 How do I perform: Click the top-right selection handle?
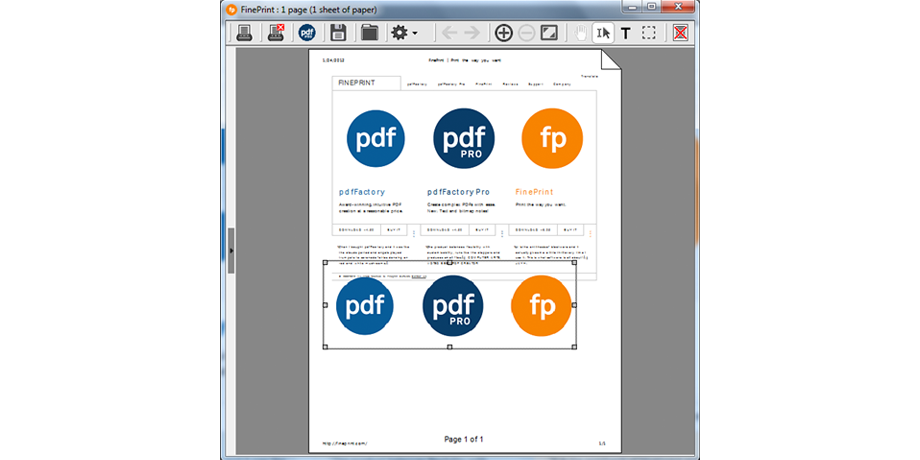pyautogui.click(x=574, y=262)
